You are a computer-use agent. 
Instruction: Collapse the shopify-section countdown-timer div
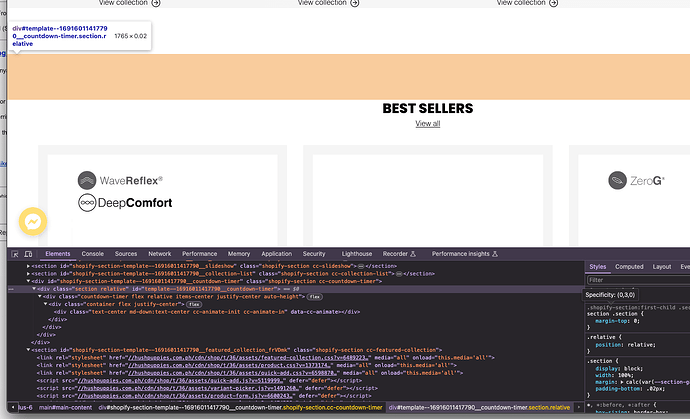coord(28,281)
